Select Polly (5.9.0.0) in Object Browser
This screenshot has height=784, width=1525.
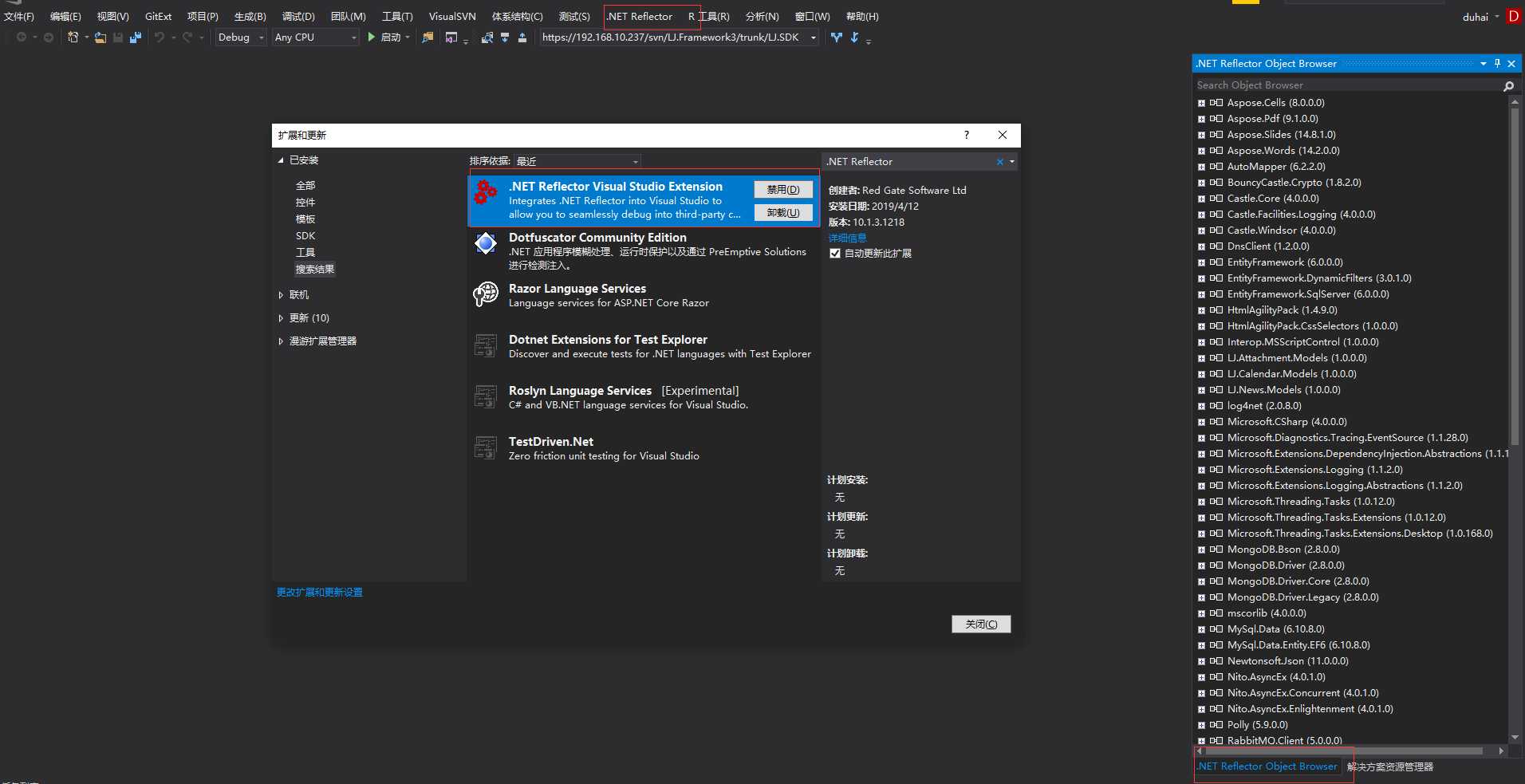tap(1257, 725)
